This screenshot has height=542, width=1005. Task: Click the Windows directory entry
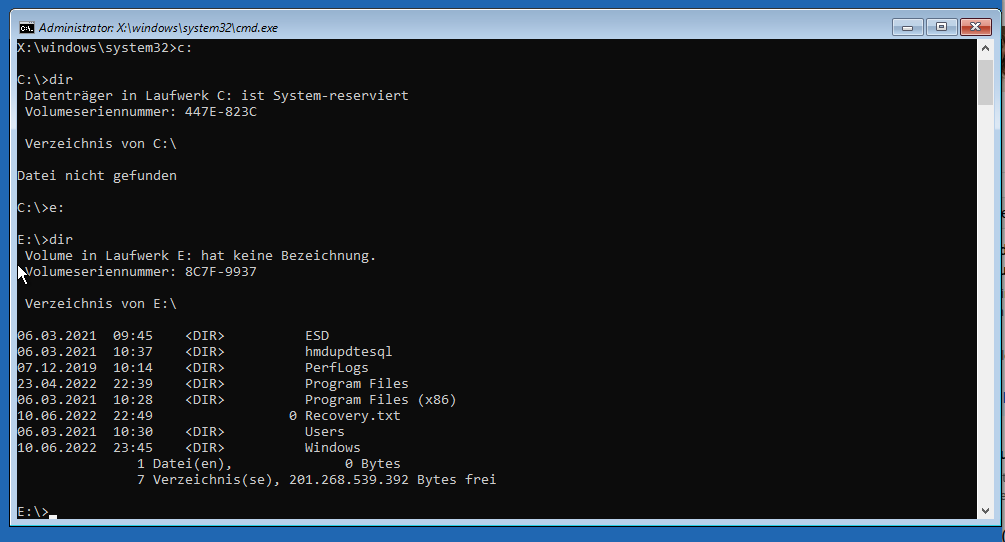332,448
